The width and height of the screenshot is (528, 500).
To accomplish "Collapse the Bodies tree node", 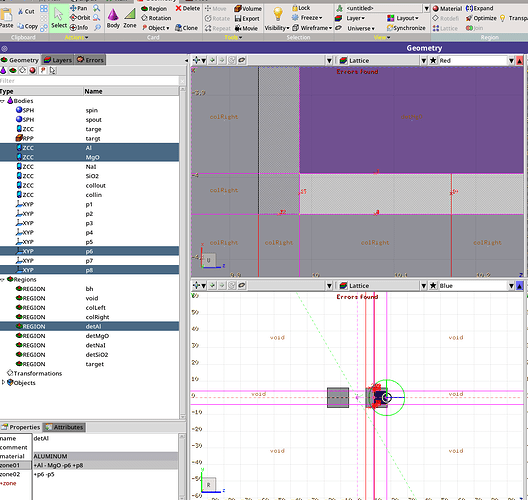I will point(2,101).
